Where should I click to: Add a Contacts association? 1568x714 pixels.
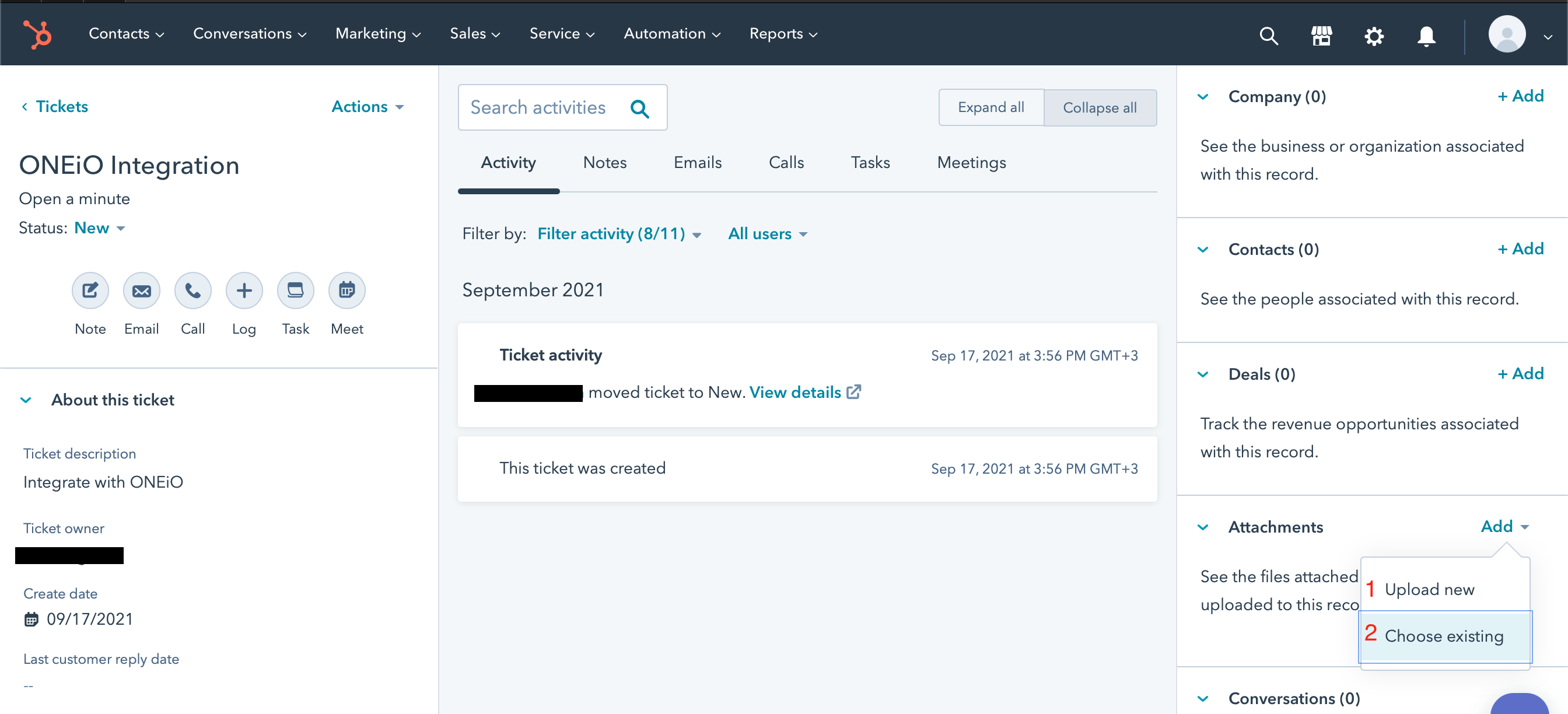(1521, 249)
